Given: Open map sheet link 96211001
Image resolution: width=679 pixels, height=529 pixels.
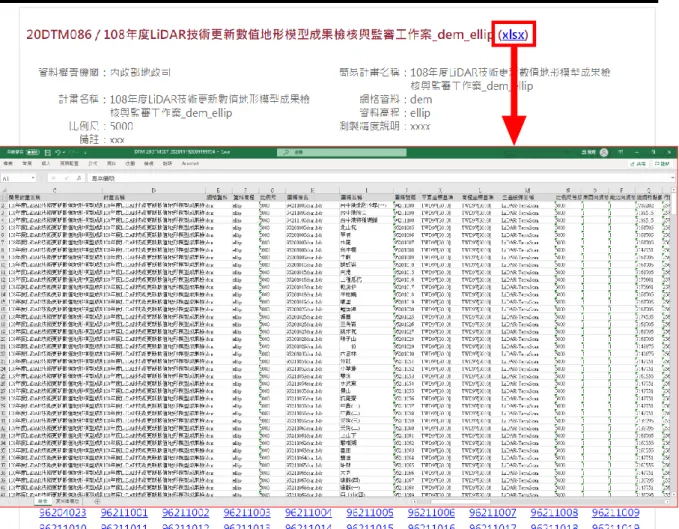Looking at the screenshot, I should [x=124, y=513].
